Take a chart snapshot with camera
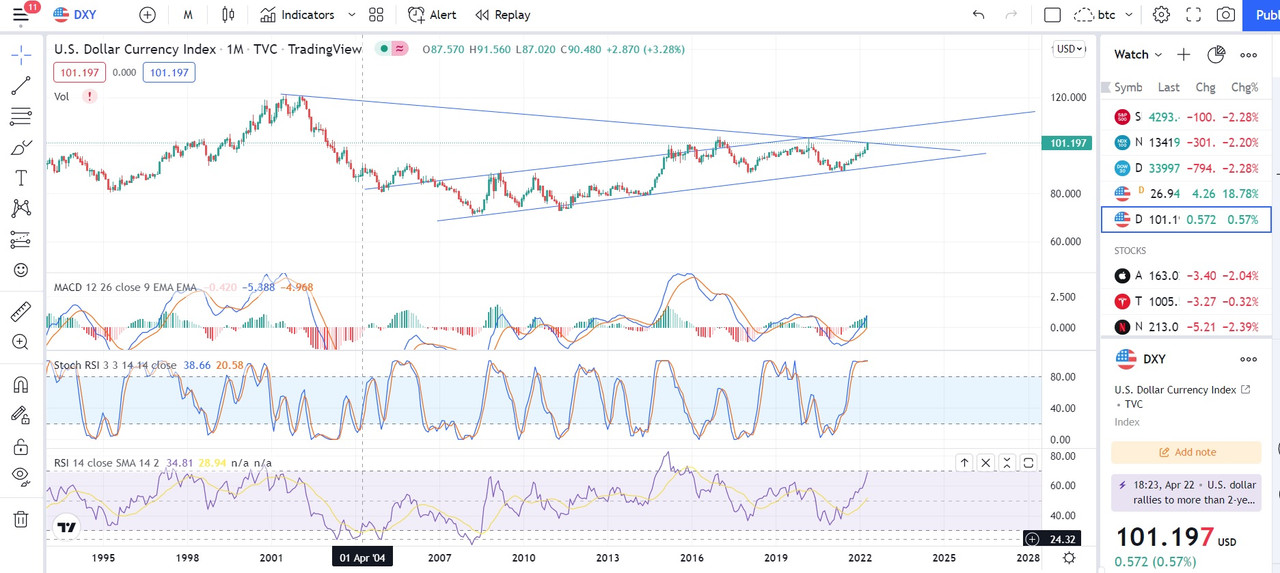This screenshot has width=1280, height=573. click(x=1225, y=15)
